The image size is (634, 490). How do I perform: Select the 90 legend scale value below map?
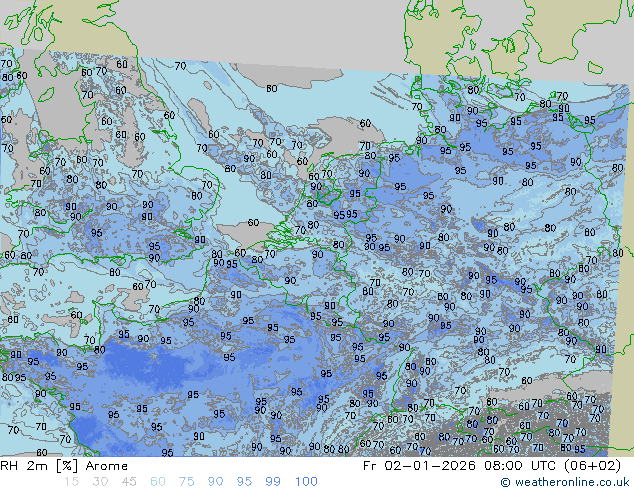pyautogui.click(x=215, y=482)
